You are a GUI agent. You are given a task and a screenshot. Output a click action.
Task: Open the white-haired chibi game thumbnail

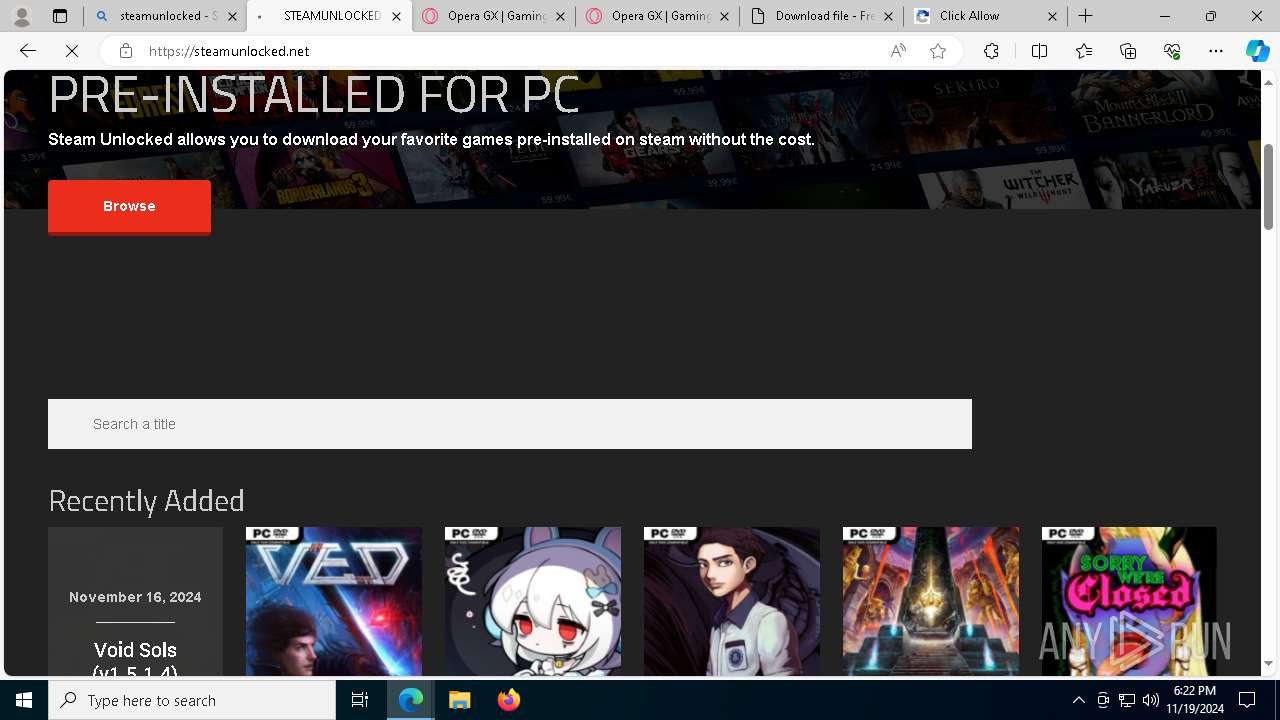[533, 602]
